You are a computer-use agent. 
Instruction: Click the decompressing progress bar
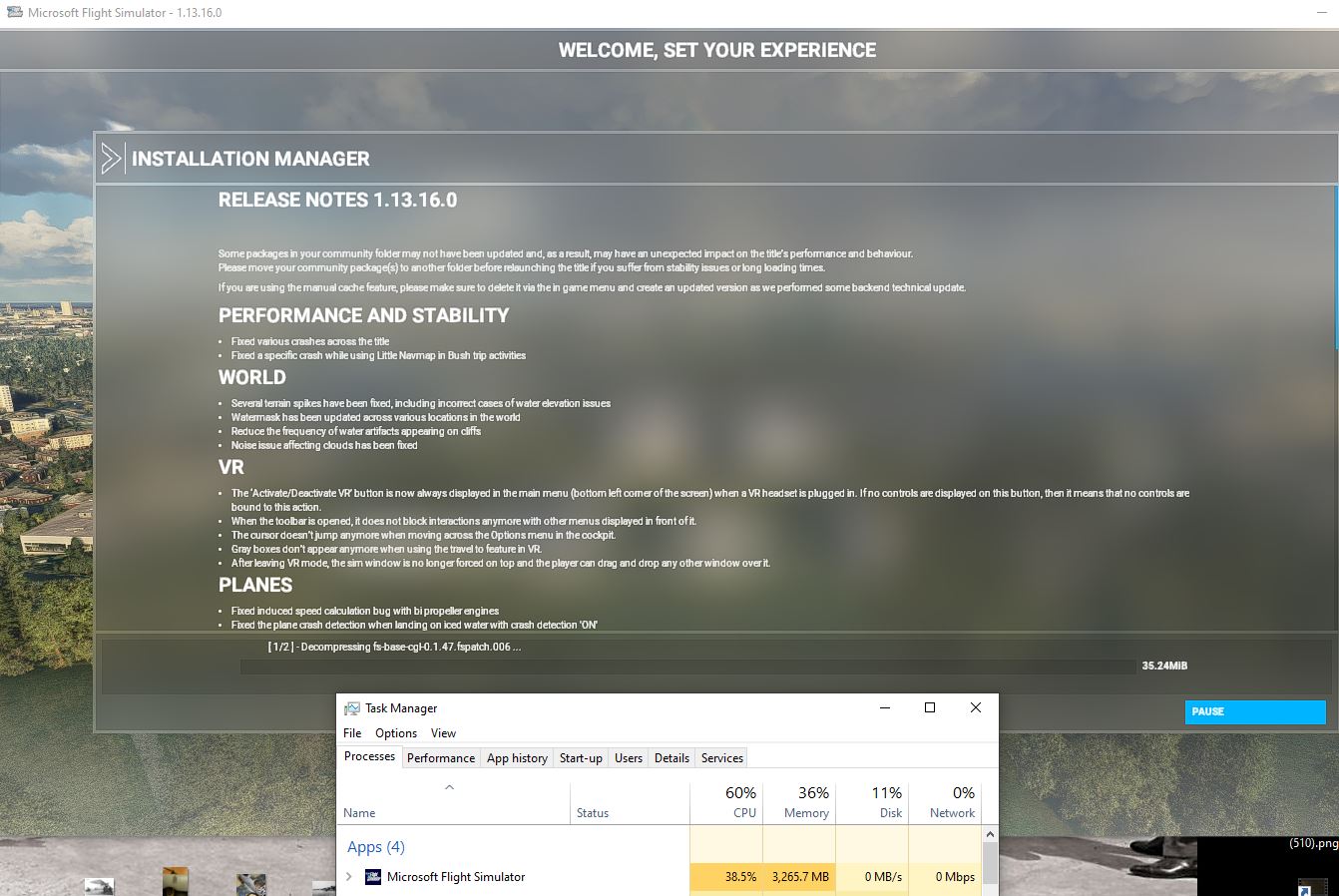click(687, 666)
